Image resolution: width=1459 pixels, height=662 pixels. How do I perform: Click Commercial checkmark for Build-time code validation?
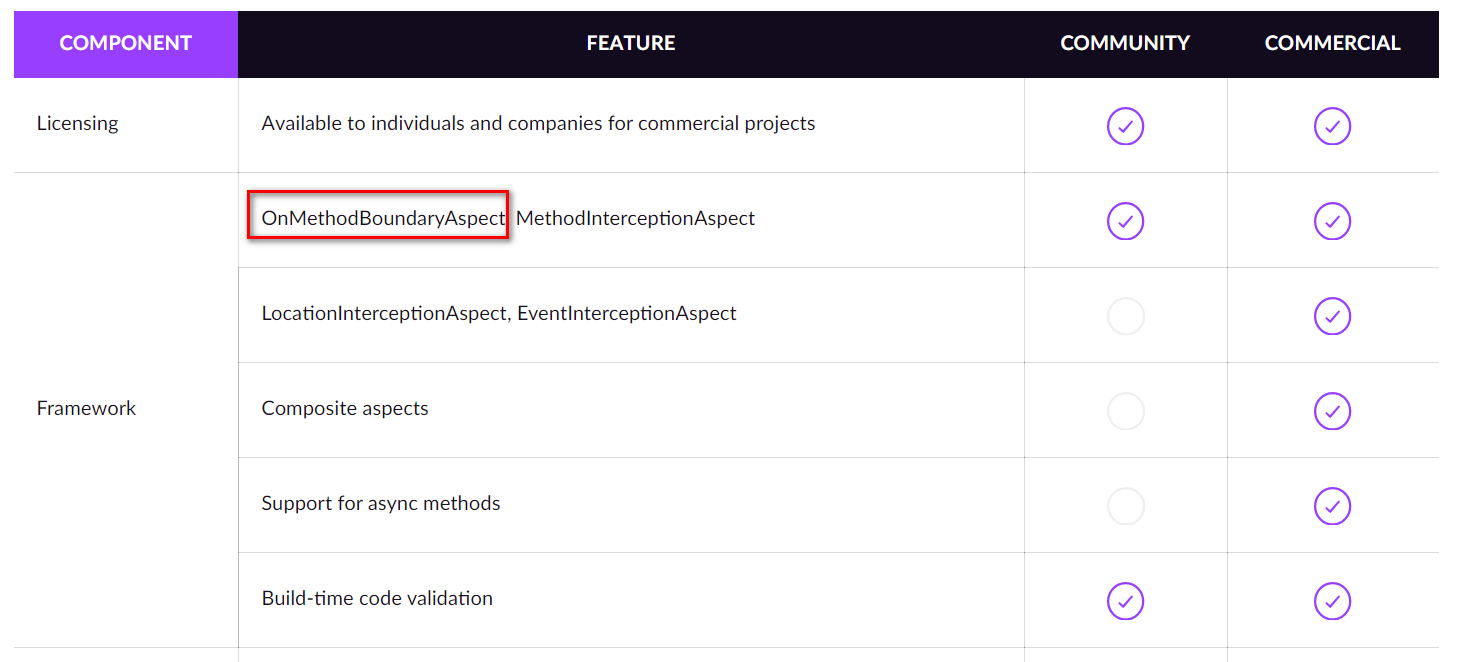1332,601
